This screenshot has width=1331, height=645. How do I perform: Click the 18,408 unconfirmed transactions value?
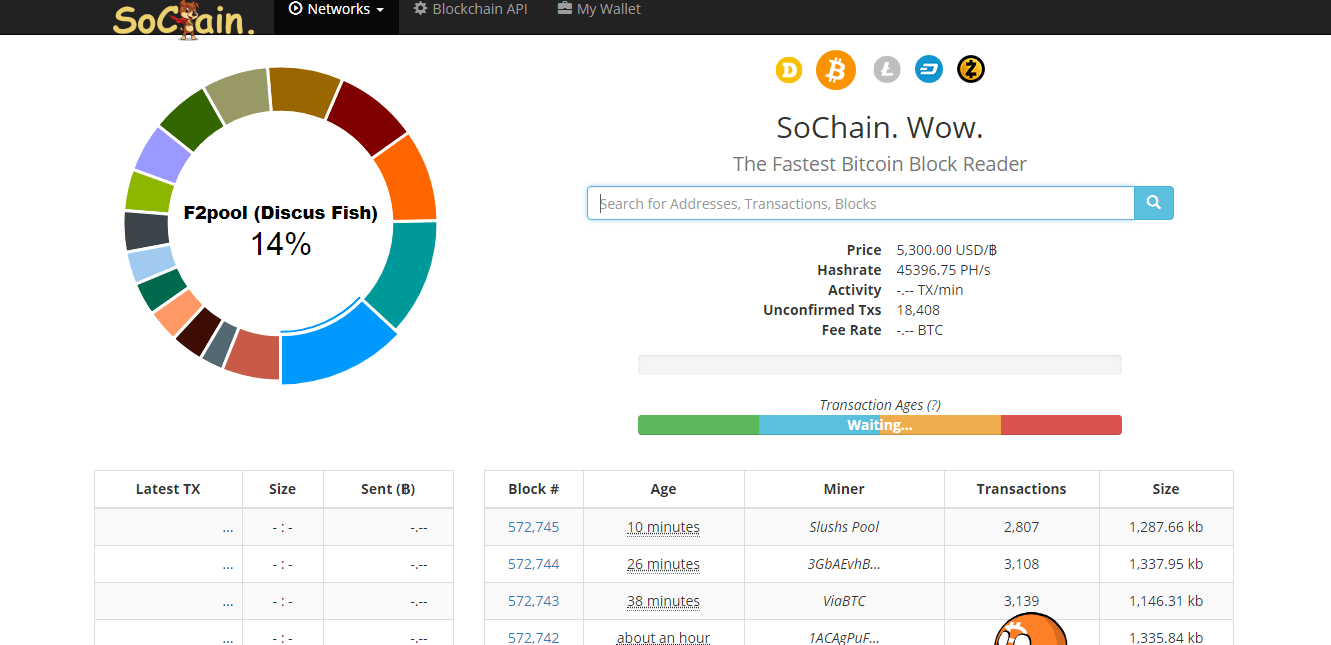tap(918, 310)
